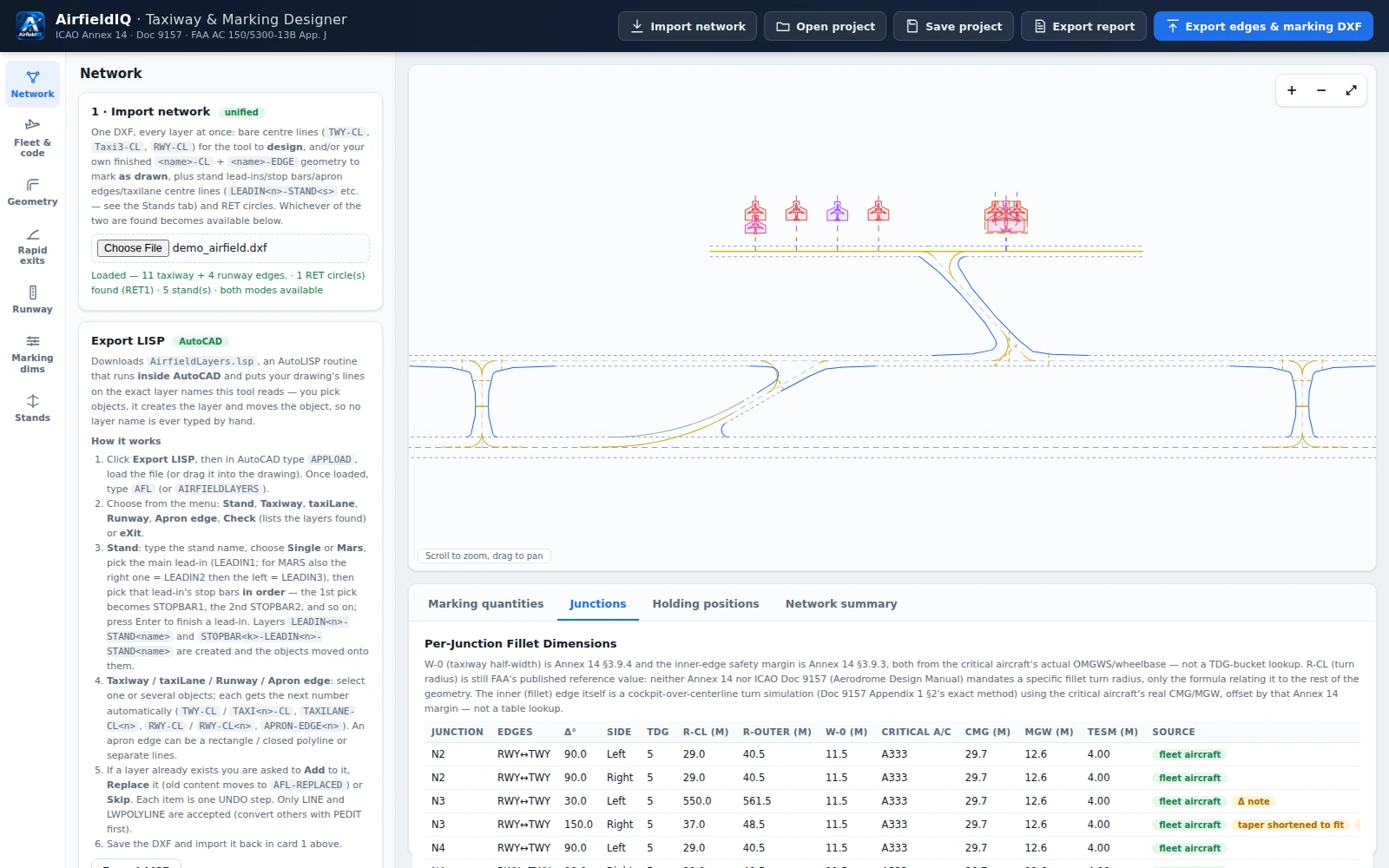Image resolution: width=1389 pixels, height=868 pixels.
Task: Click the 37.0 R-CL value
Action: [694, 825]
